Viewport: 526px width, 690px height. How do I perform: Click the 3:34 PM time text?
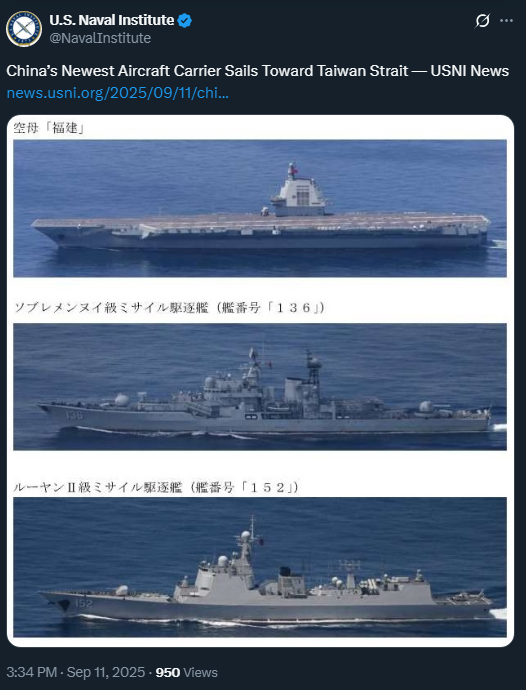pos(32,672)
